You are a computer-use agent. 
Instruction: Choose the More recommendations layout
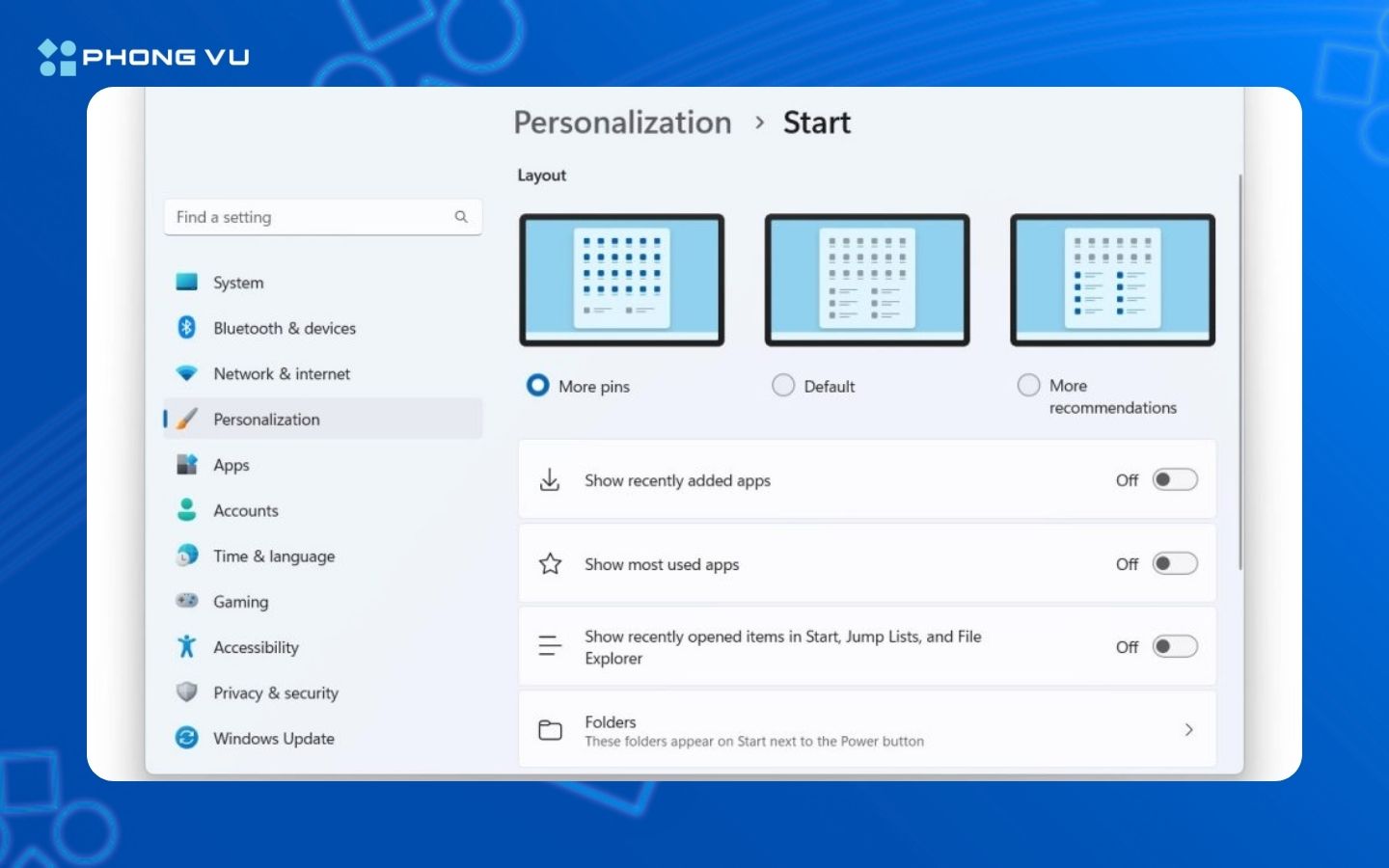point(1028,385)
